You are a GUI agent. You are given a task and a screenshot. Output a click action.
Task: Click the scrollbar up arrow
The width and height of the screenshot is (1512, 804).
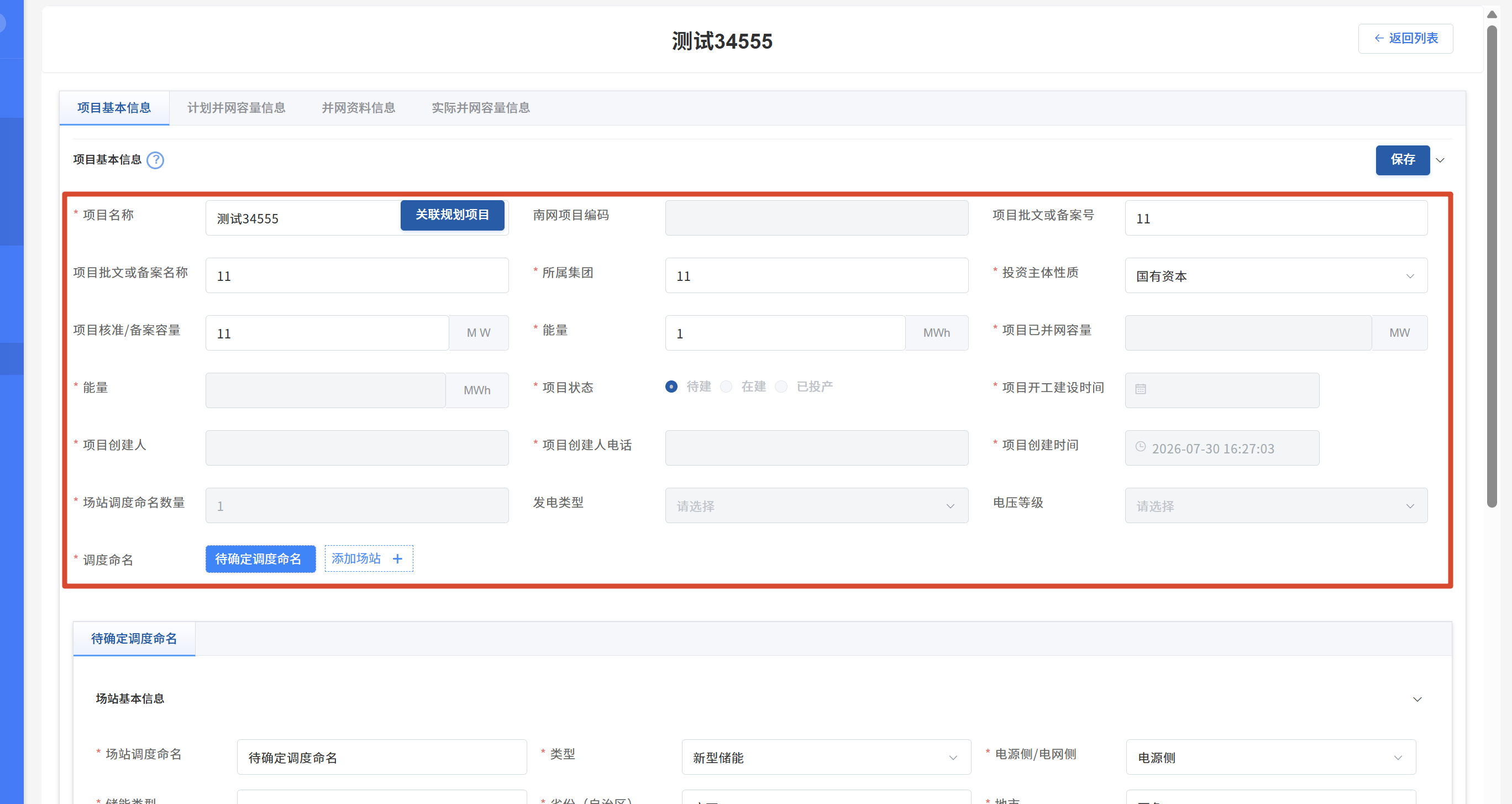1492,14
